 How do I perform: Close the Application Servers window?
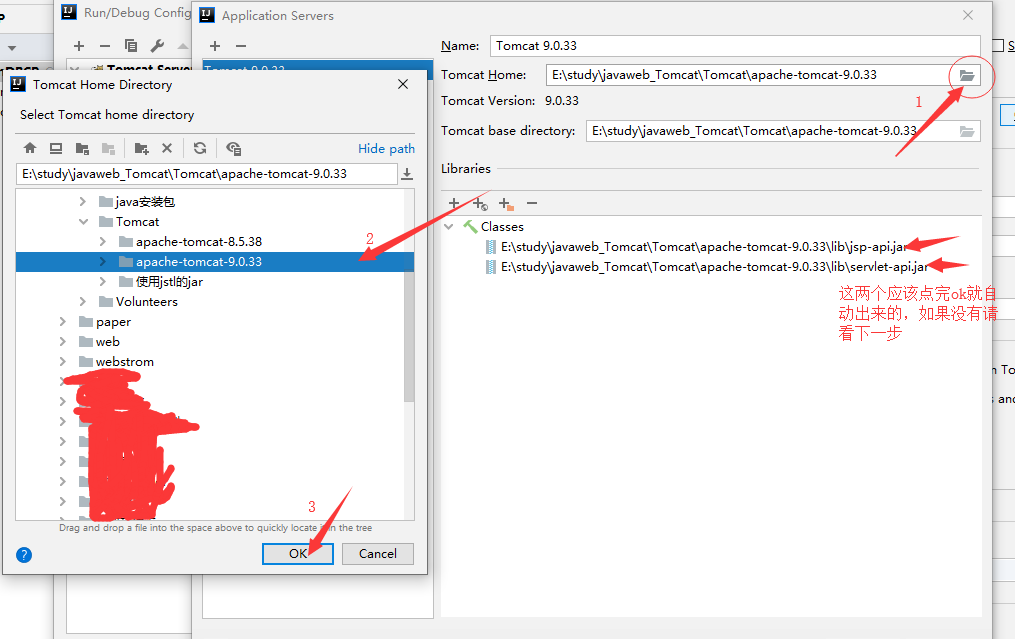pos(968,15)
